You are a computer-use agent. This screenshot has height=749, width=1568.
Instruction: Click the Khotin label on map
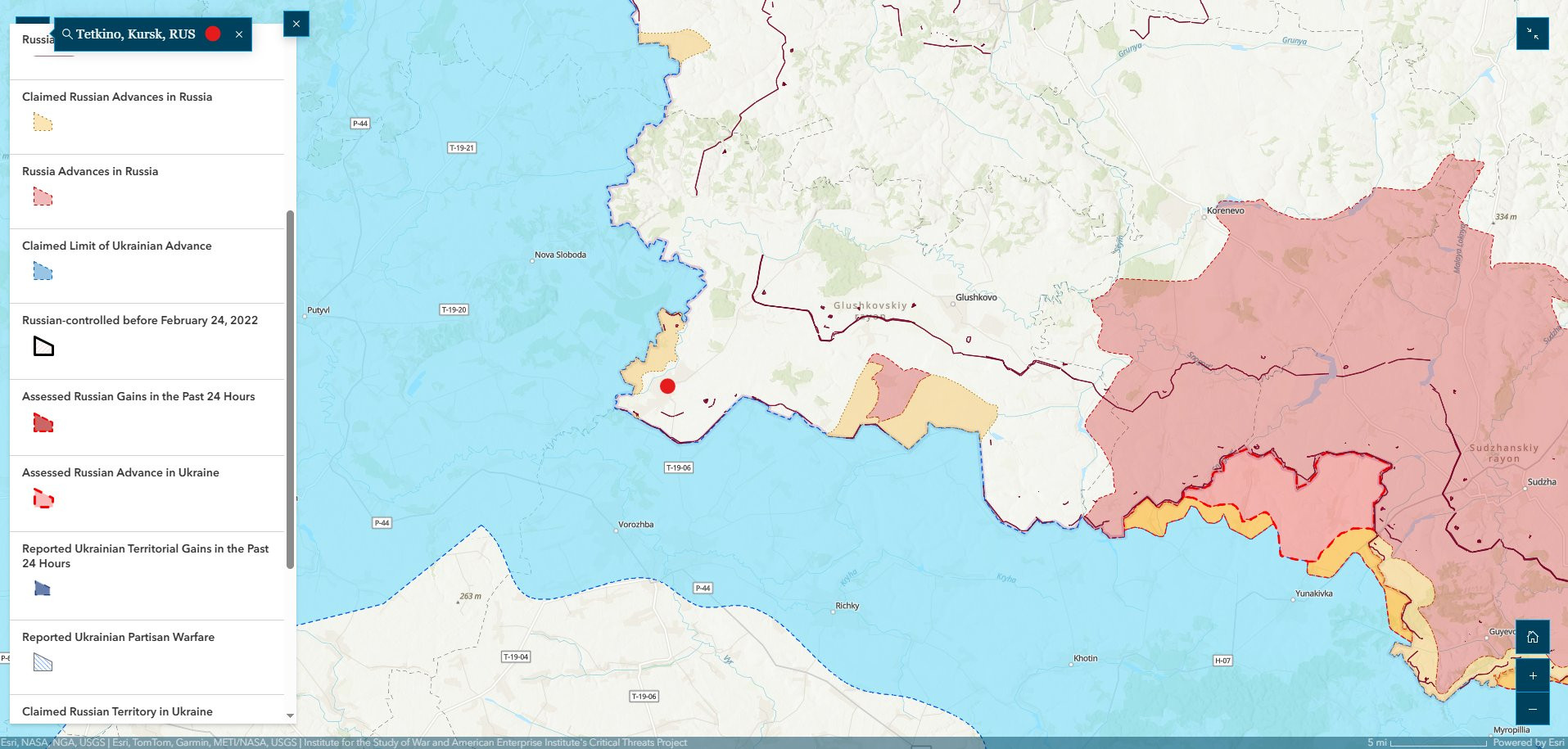(1086, 659)
